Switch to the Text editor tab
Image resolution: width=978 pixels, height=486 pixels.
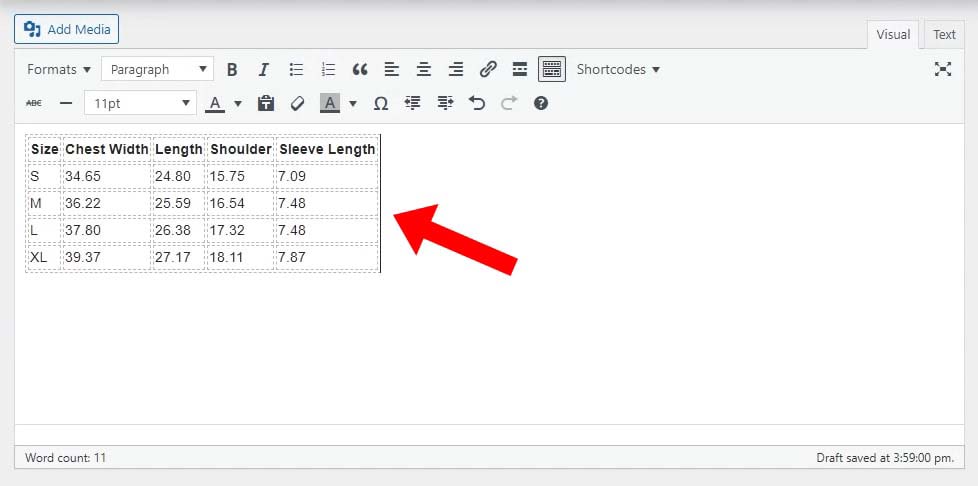click(x=944, y=34)
